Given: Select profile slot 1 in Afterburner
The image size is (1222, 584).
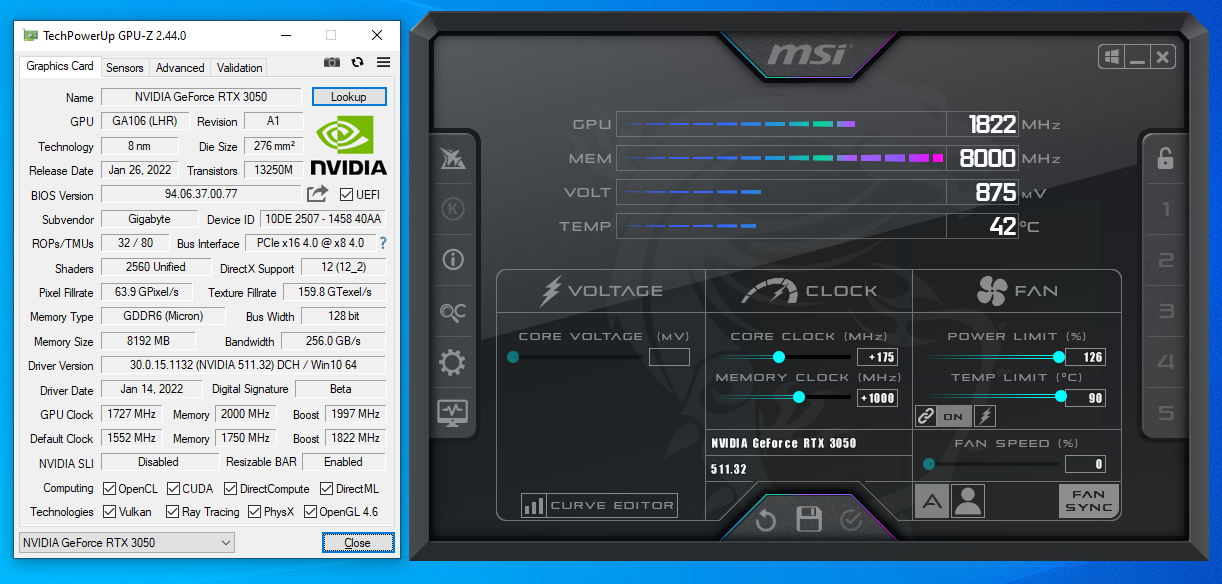Looking at the screenshot, I should click(1165, 210).
